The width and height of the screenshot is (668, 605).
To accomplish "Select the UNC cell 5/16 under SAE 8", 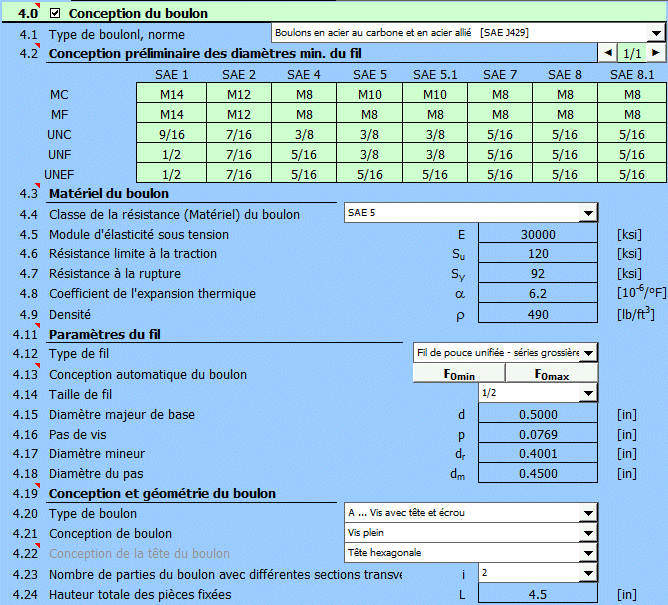I will coord(565,134).
